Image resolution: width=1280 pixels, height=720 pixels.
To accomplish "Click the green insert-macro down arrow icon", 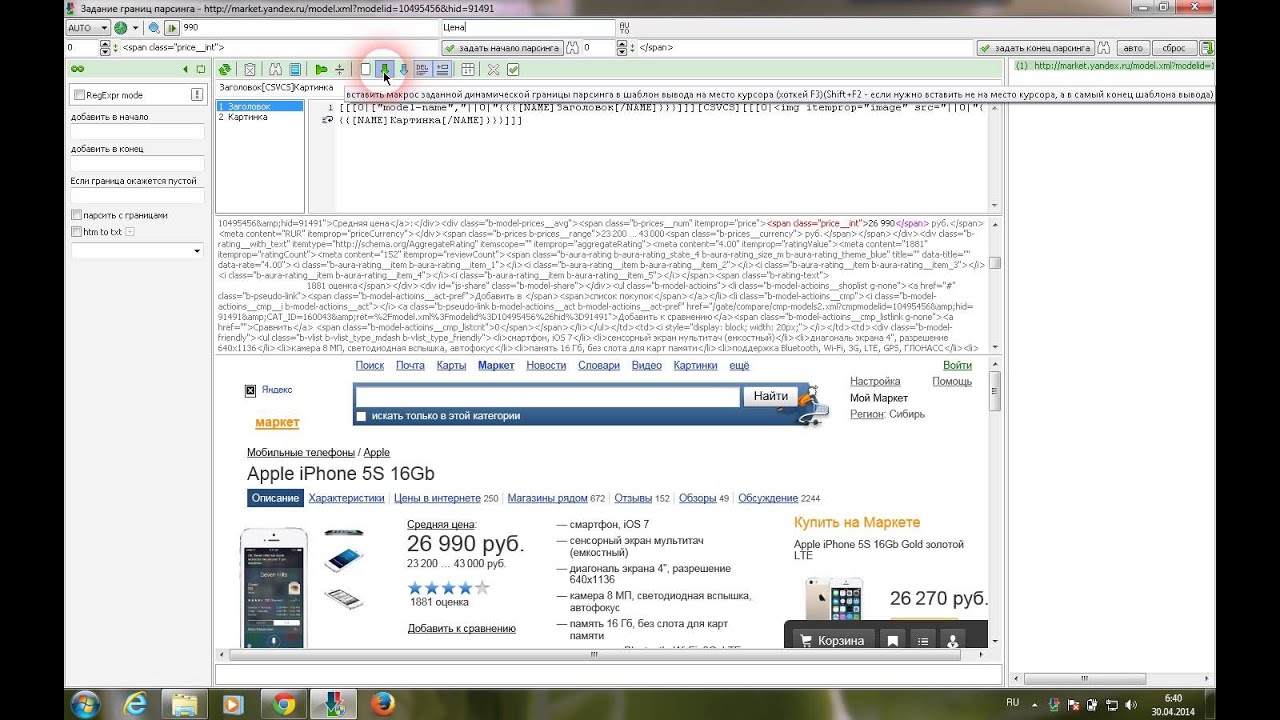I will click(x=385, y=69).
